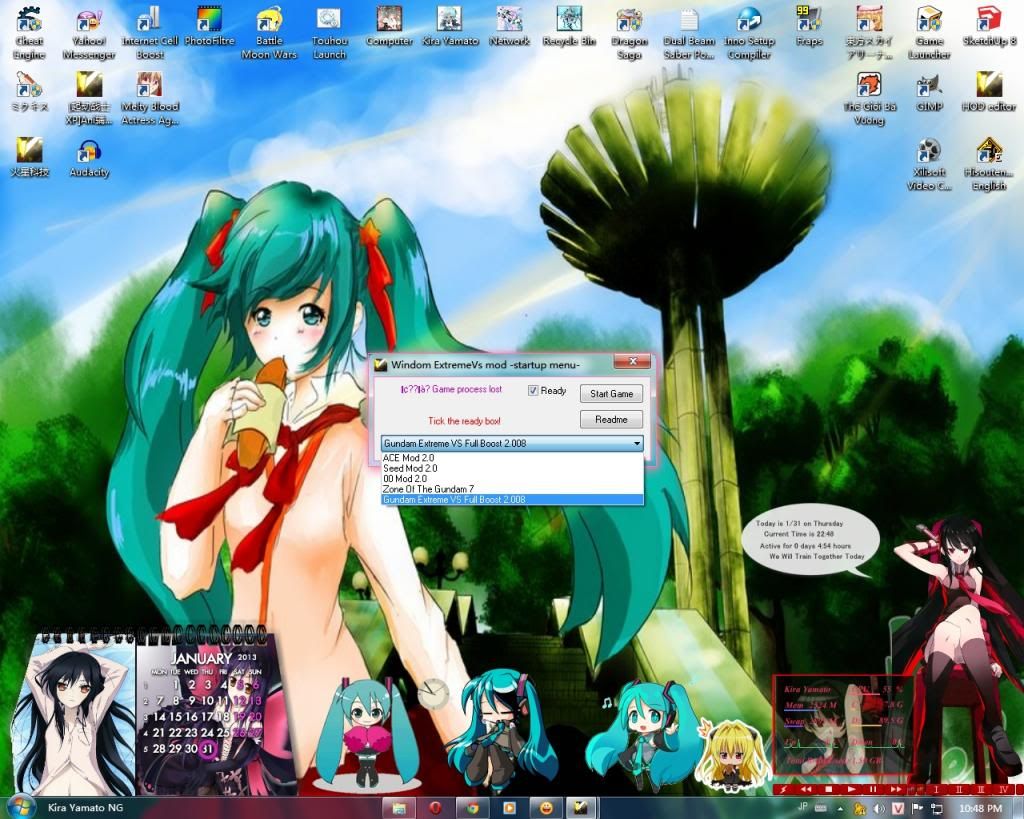This screenshot has width=1024, height=819.
Task: Pick 00 Mod 2.0 option
Action: 512,479
